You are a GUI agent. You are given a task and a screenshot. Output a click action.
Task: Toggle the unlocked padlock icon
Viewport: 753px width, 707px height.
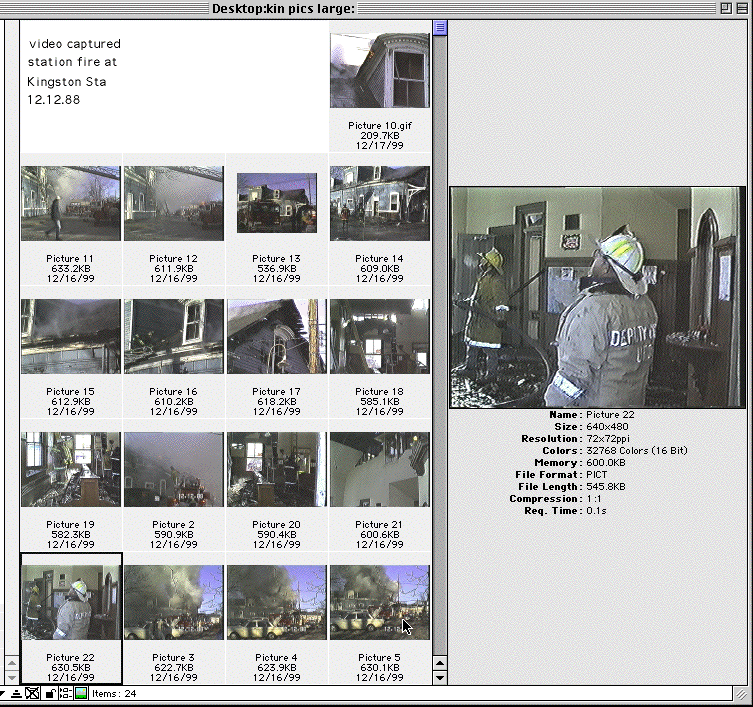(50, 693)
